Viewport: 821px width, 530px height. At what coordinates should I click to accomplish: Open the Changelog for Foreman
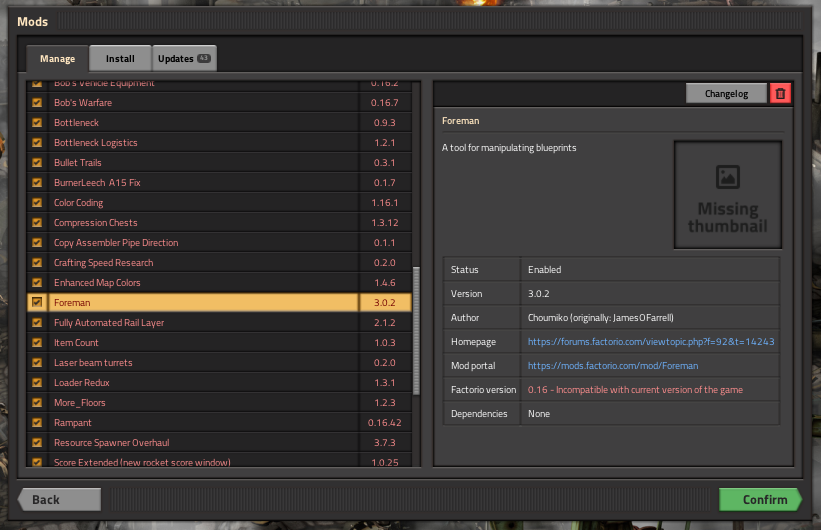coord(726,94)
